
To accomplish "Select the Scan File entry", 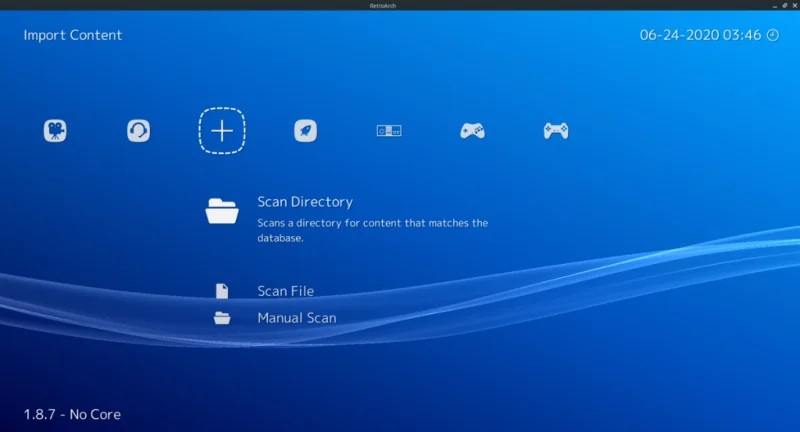I will click(x=265, y=291).
